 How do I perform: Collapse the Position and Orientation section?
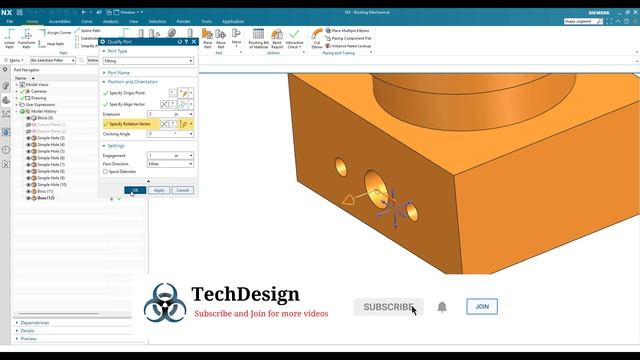(104, 82)
